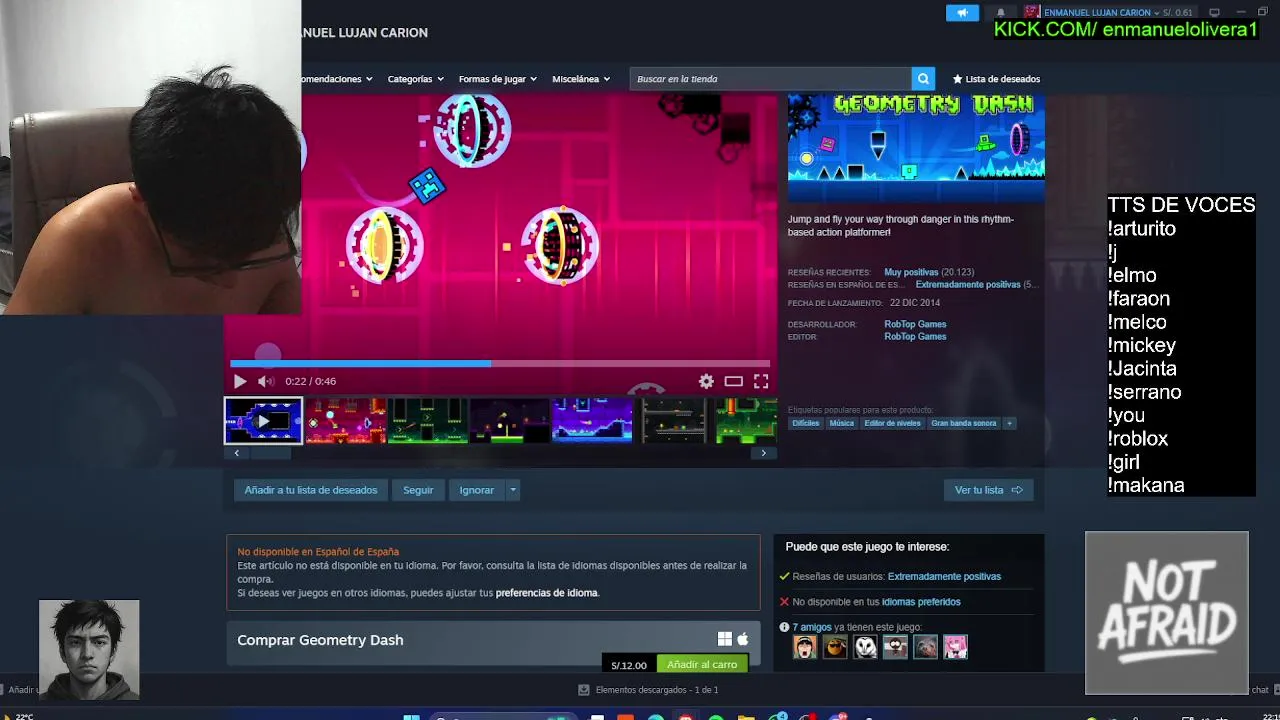This screenshot has height=720, width=1280.
Task: Open editor RobTop Games link
Action: tap(915, 337)
